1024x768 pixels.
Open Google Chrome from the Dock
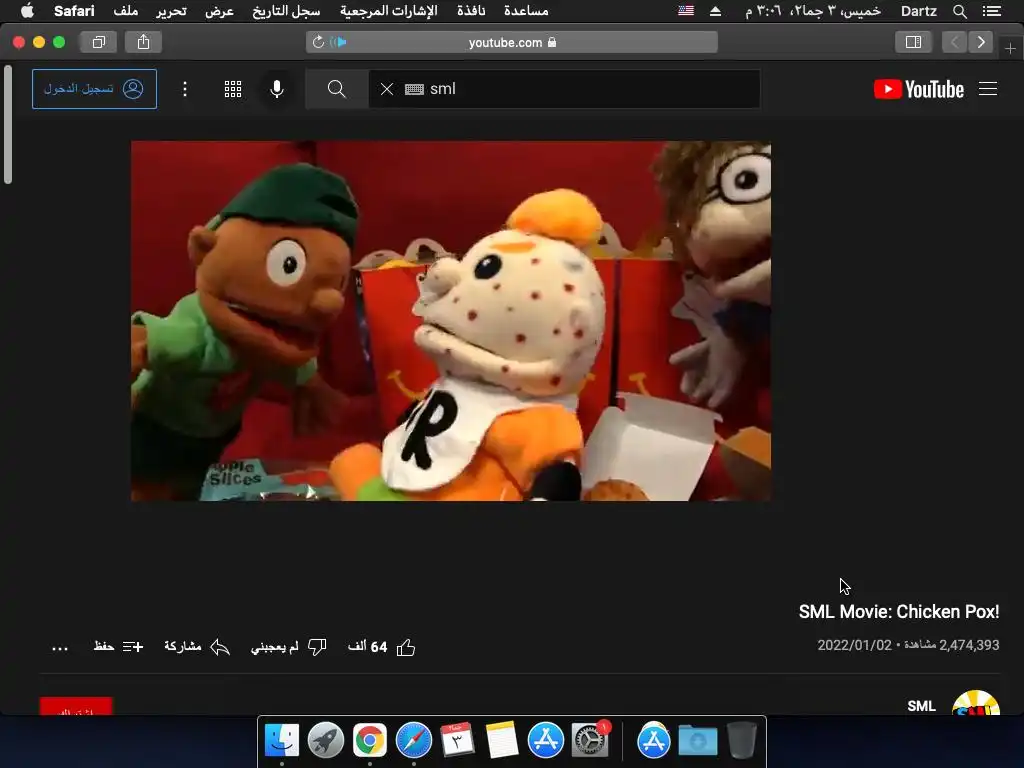(x=370, y=741)
